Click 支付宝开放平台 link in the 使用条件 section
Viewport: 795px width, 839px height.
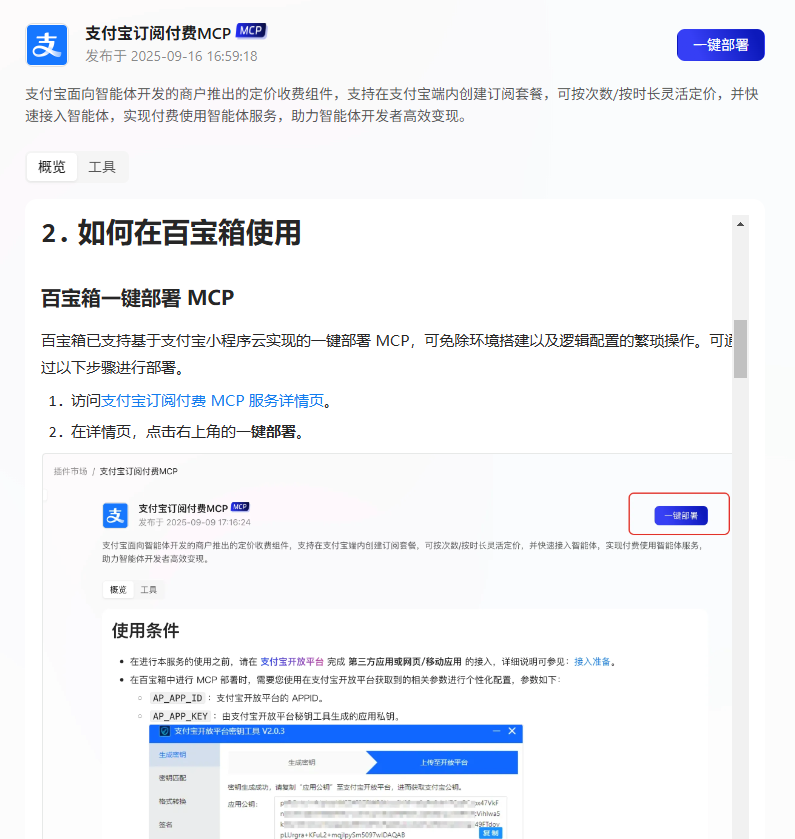click(x=291, y=661)
